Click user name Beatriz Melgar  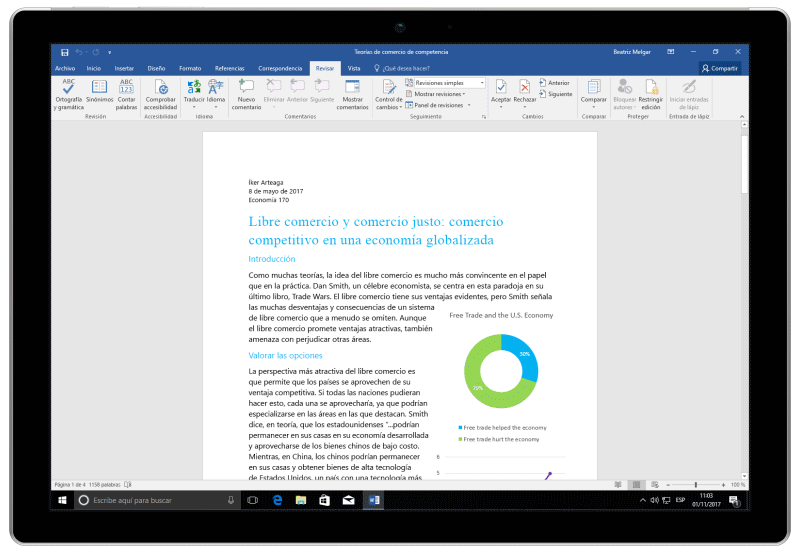tap(632, 52)
